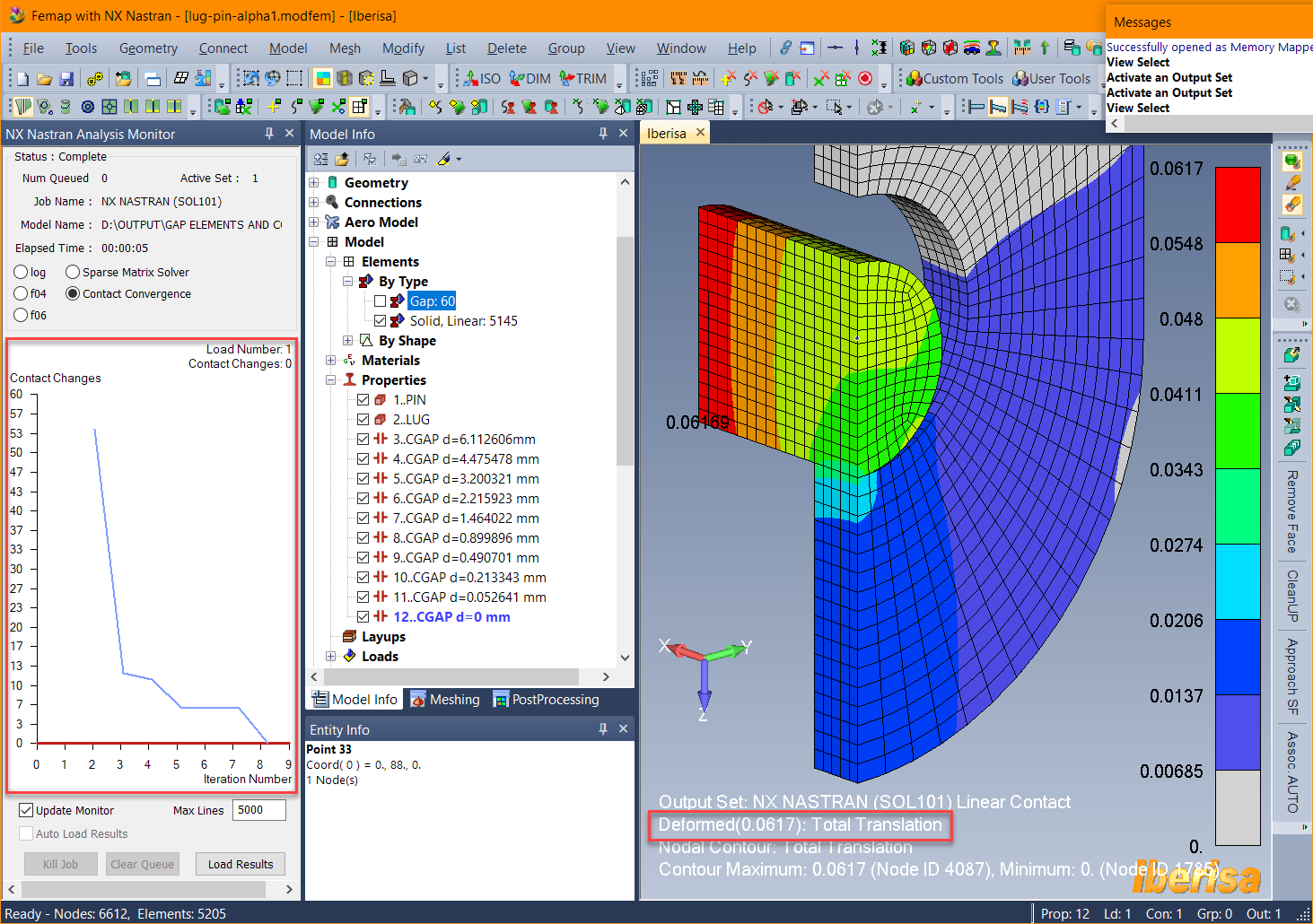Click the Load Results button
The width and height of the screenshot is (1313, 924).
[240, 863]
